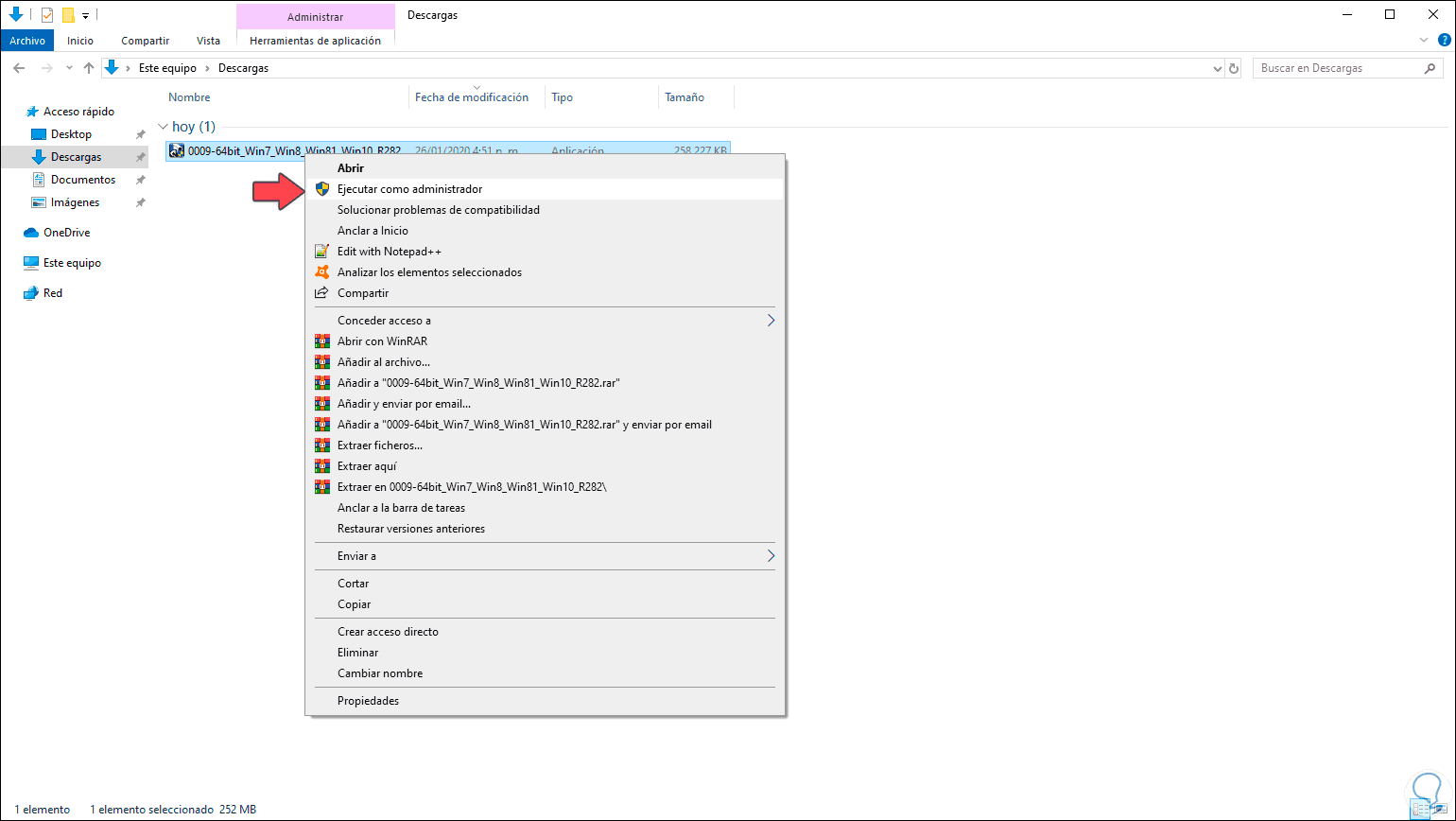This screenshot has width=1456, height=821.
Task: Expand the ribbon with the chevron
Action: pos(1425,41)
